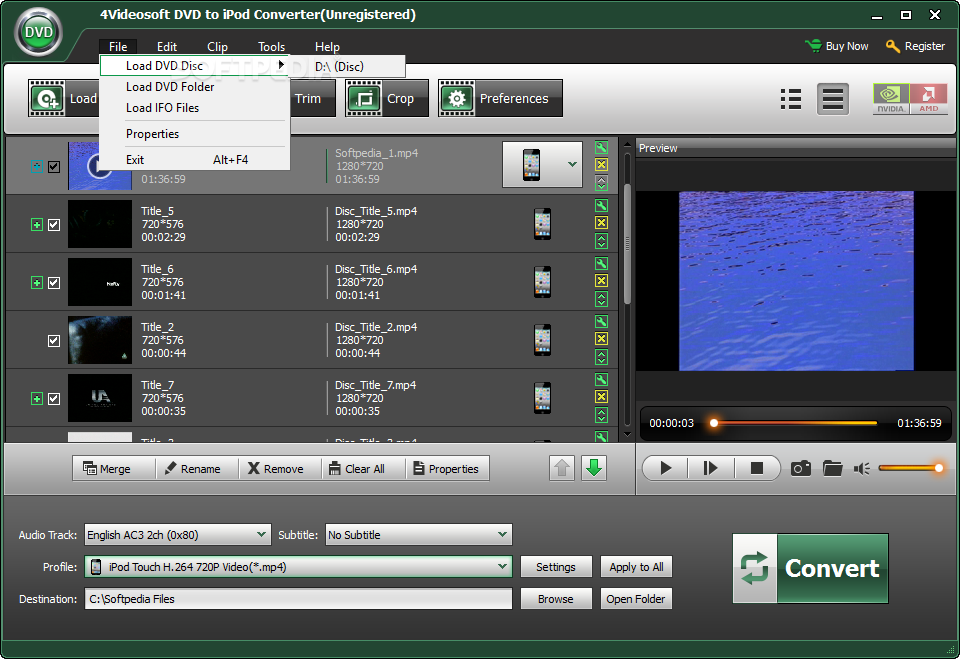Viewport: 960px width, 659px height.
Task: Click move arrows icon for Title_5 row
Action: [x=601, y=241]
